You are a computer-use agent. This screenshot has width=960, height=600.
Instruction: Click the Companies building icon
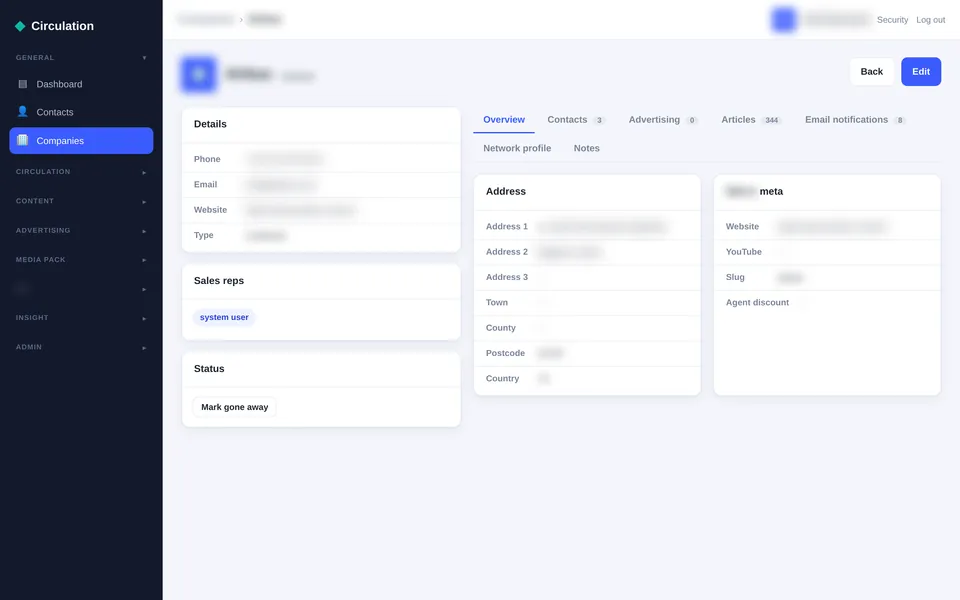23,140
